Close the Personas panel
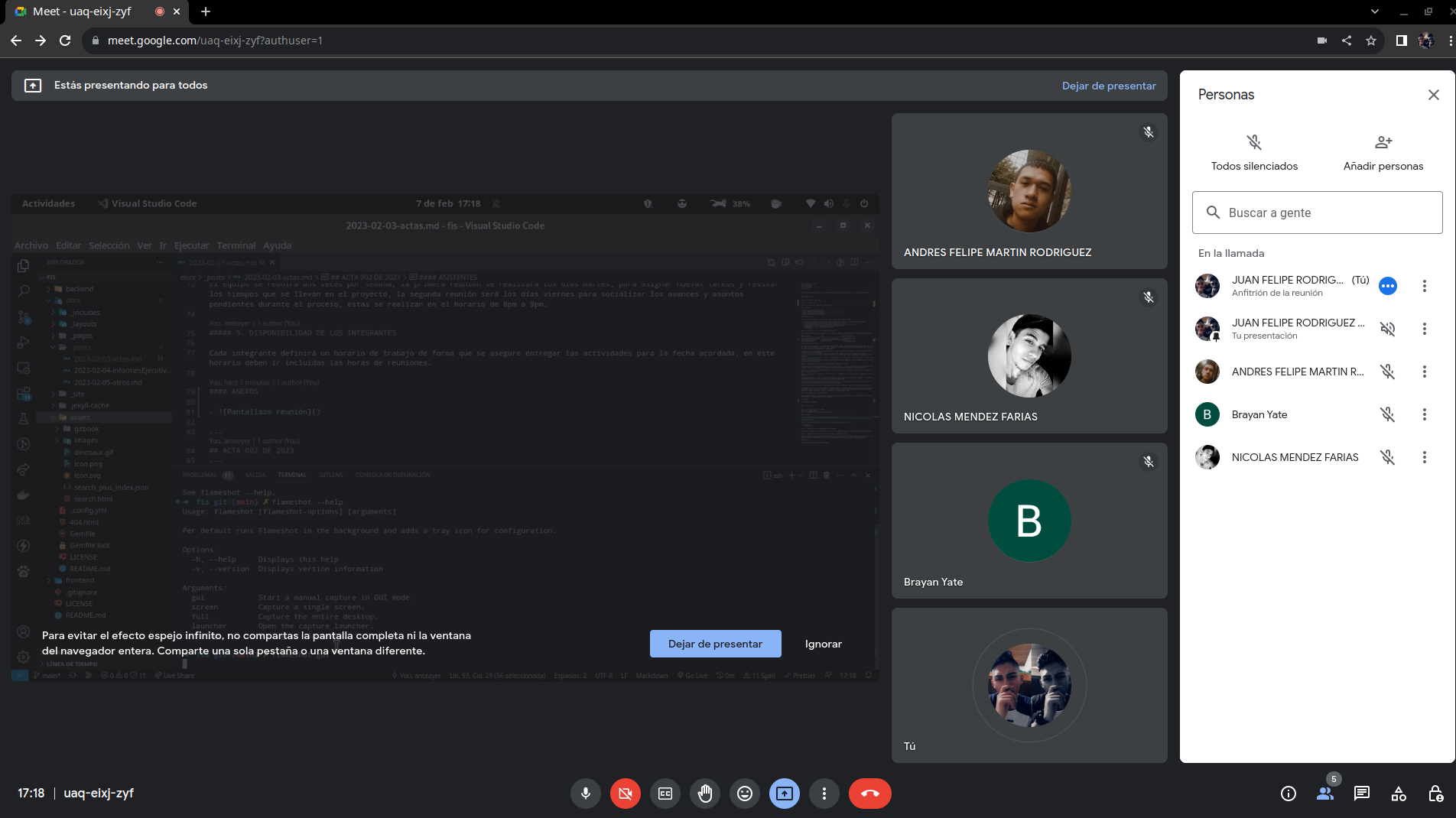Viewport: 1456px width, 818px height. (1434, 95)
